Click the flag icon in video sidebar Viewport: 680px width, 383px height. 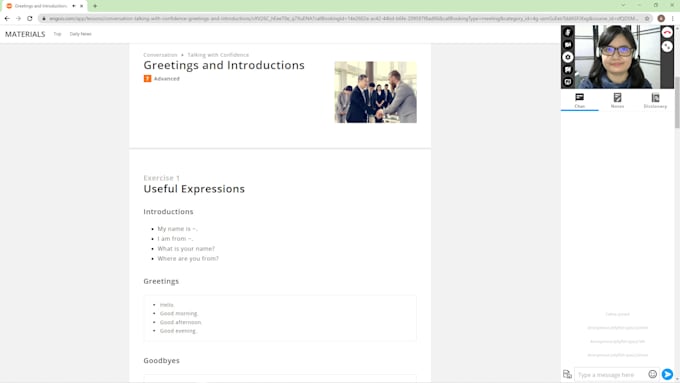[x=568, y=69]
